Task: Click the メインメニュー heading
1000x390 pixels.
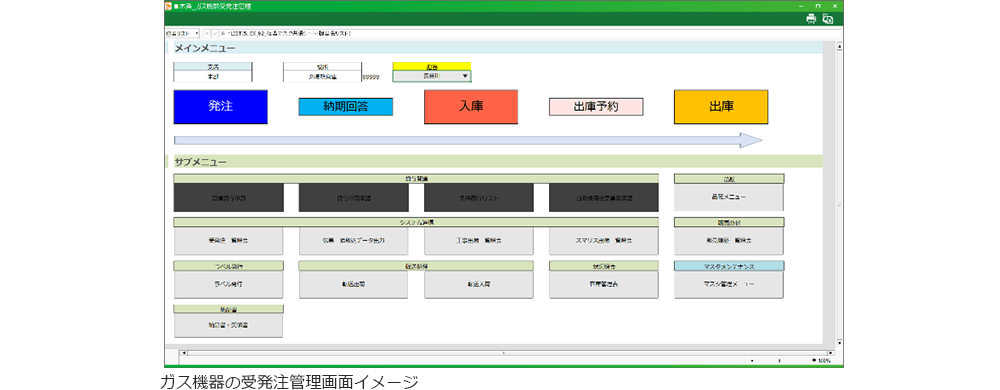Action: tap(205, 48)
